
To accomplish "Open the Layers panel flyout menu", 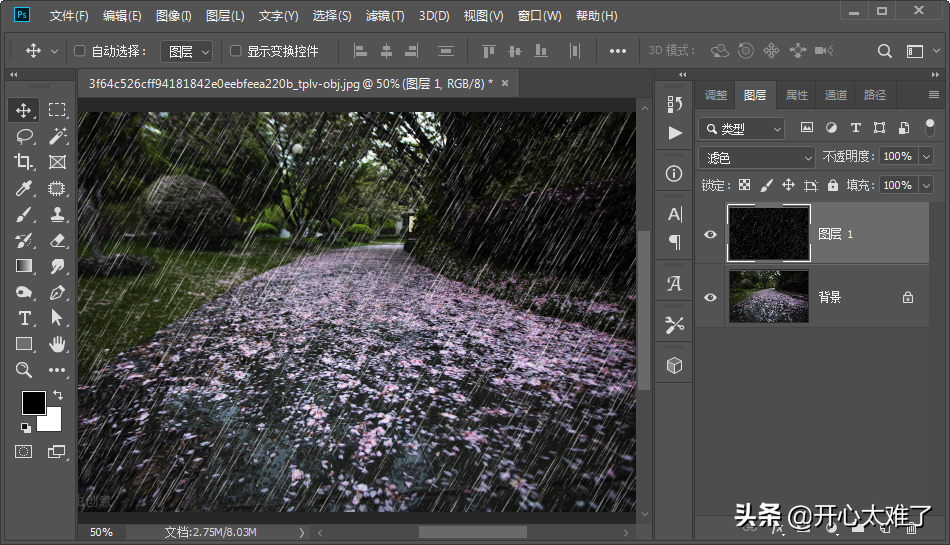I will coord(934,95).
